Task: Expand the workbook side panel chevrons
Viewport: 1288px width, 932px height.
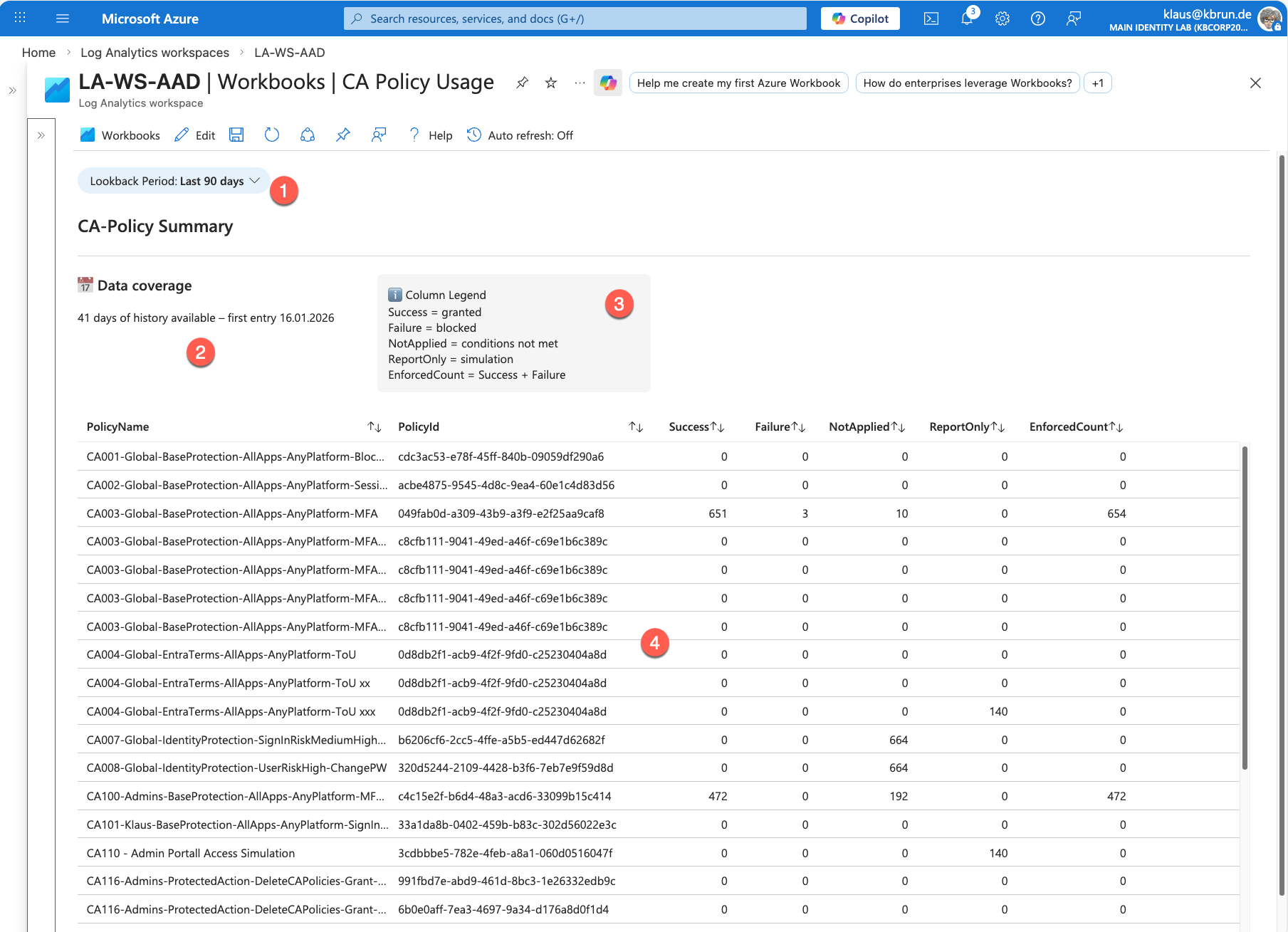Action: pos(41,135)
